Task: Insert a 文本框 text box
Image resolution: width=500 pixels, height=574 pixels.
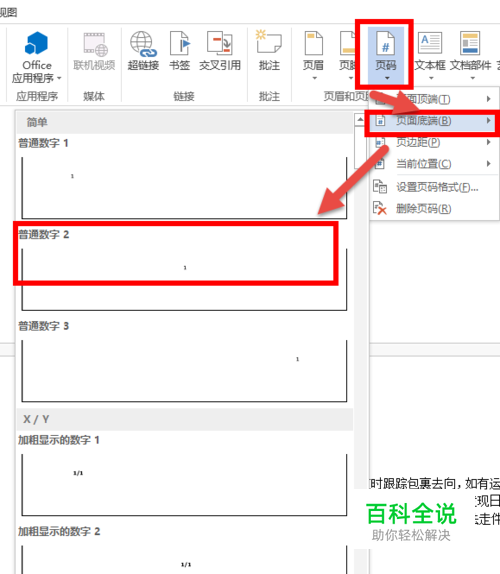Action: (430, 56)
